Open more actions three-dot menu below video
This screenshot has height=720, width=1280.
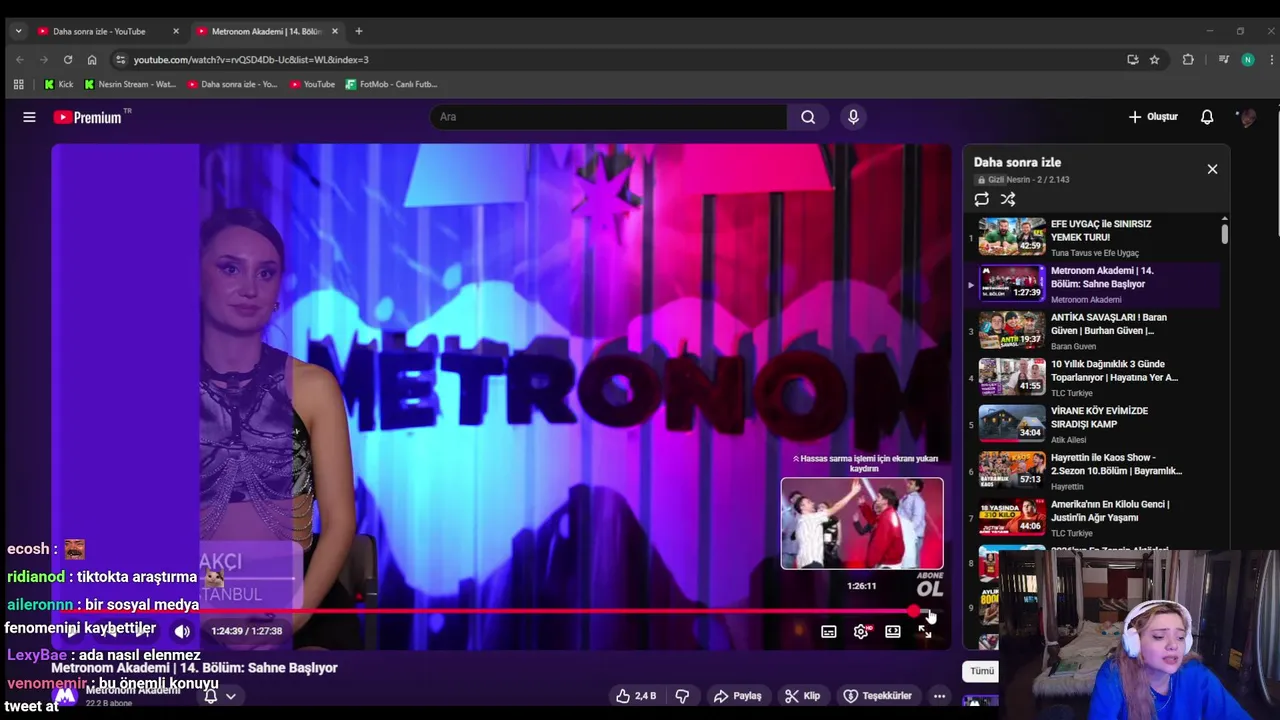(939, 696)
